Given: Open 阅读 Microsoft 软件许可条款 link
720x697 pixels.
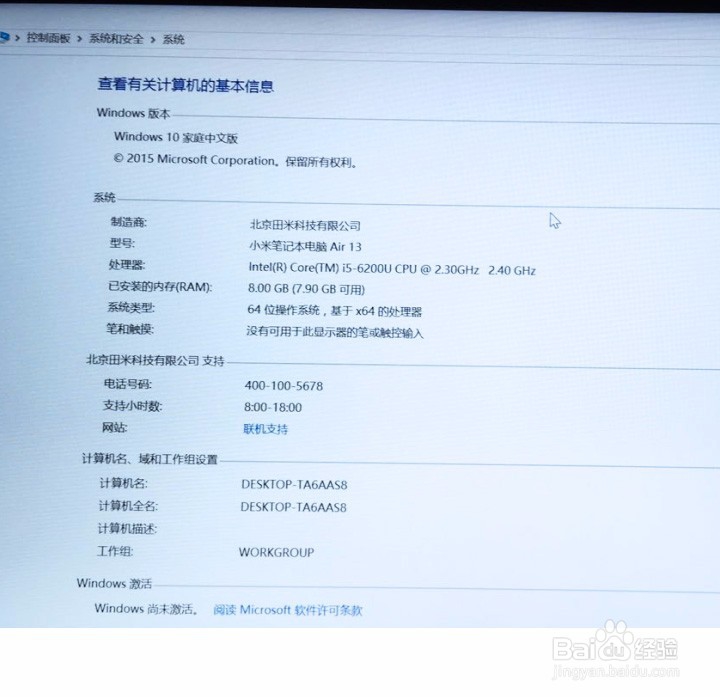Looking at the screenshot, I should pos(288,610).
